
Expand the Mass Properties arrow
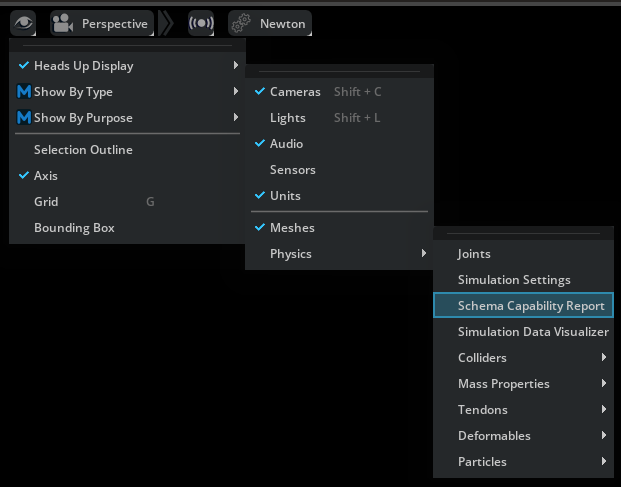point(604,383)
